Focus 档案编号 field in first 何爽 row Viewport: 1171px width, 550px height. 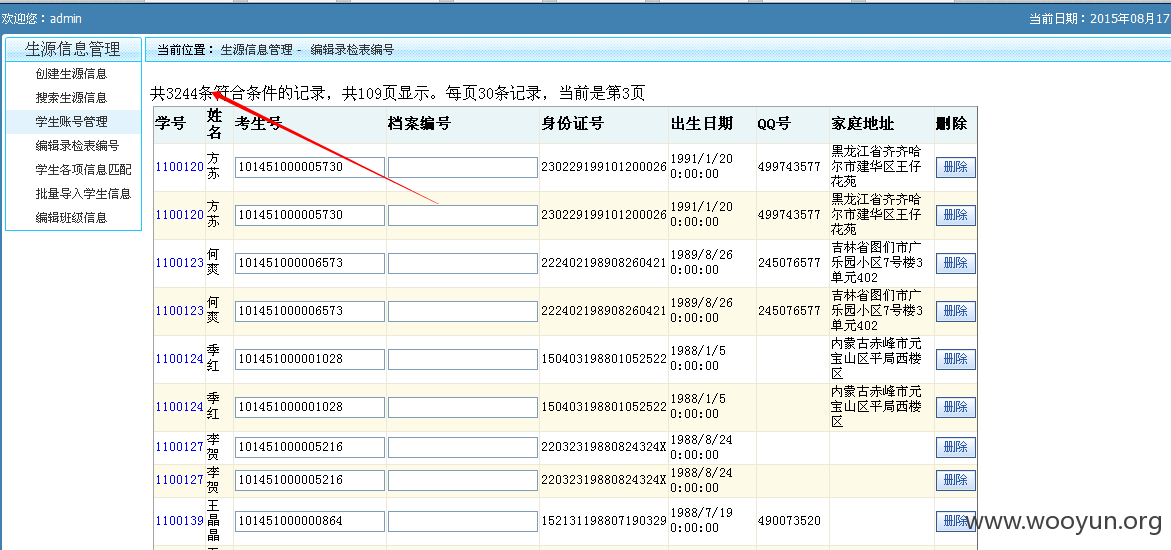click(x=463, y=263)
